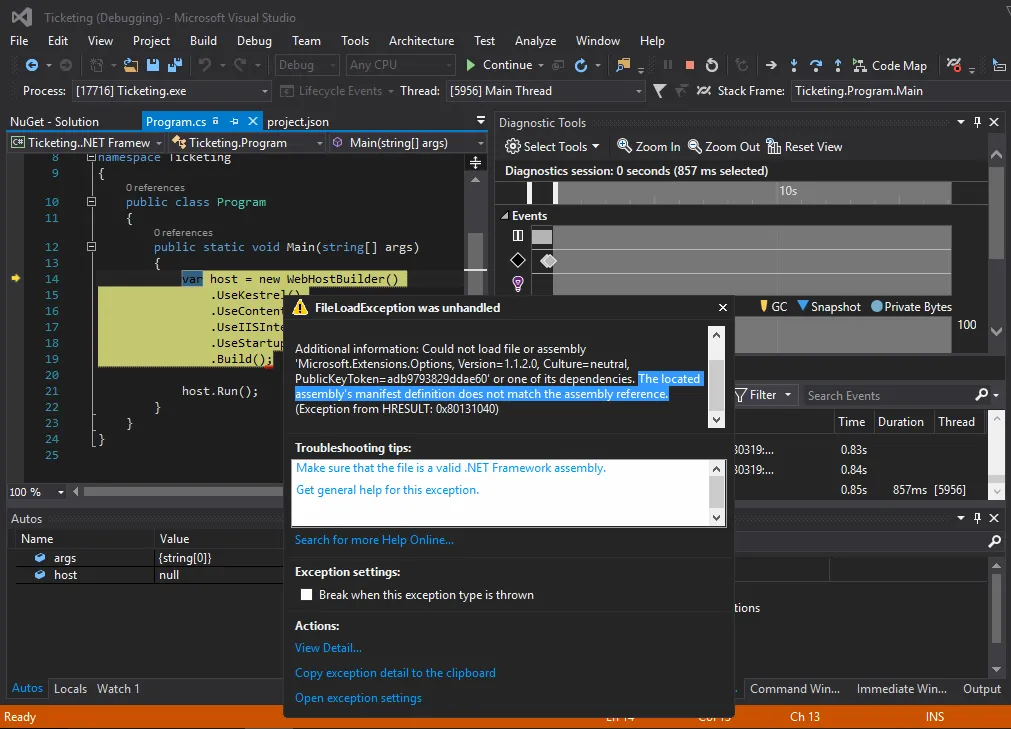This screenshot has width=1011, height=729.
Task: Click the Stop Debugging red square icon
Action: 690,66
